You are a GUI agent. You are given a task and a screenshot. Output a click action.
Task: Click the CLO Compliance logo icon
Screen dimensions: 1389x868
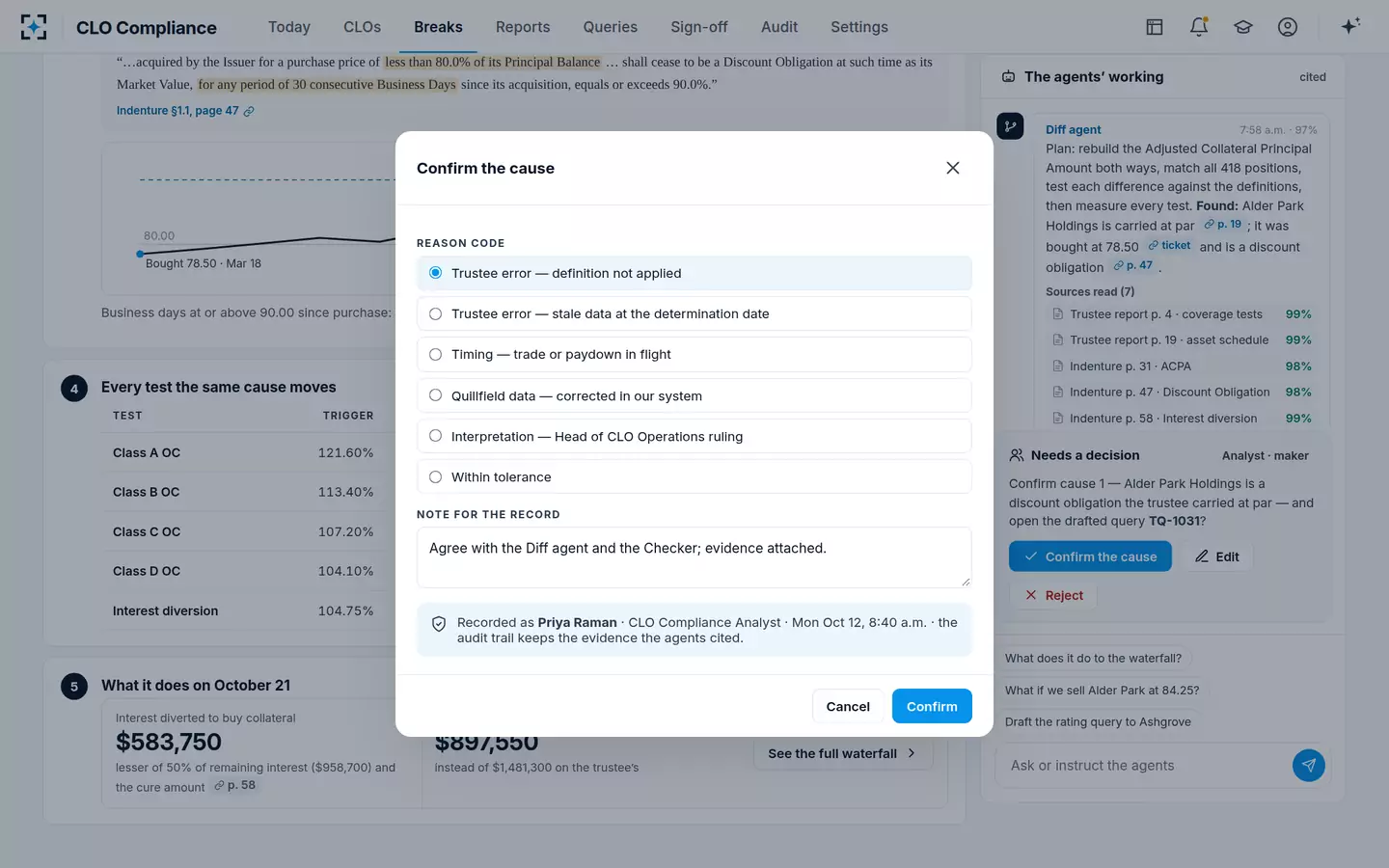click(x=34, y=27)
